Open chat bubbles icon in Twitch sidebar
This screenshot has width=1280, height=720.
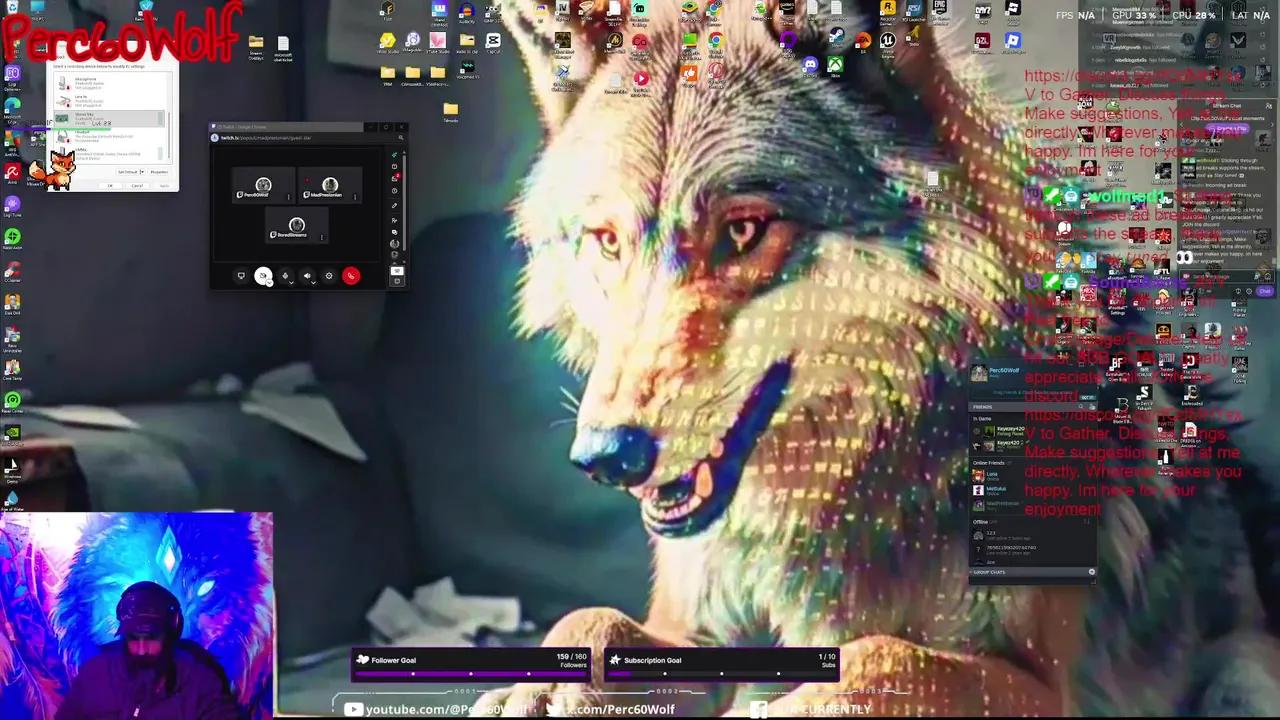click(394, 232)
